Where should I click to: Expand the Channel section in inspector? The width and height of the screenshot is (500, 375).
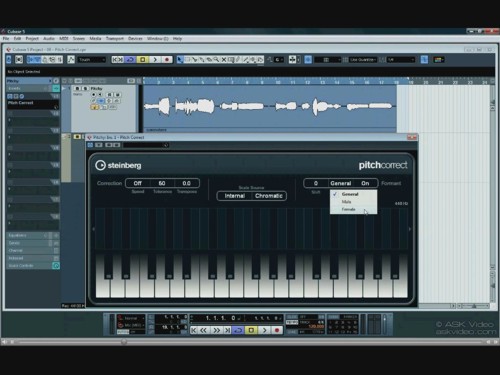coord(32,251)
